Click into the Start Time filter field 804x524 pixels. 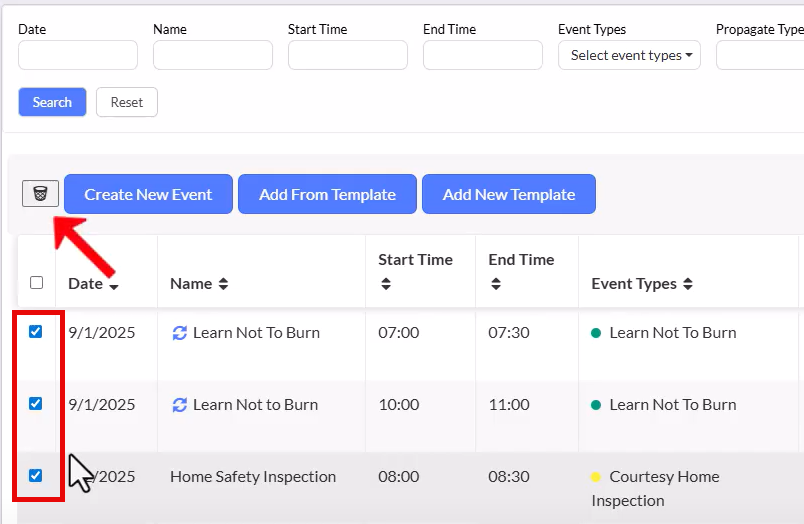point(347,56)
